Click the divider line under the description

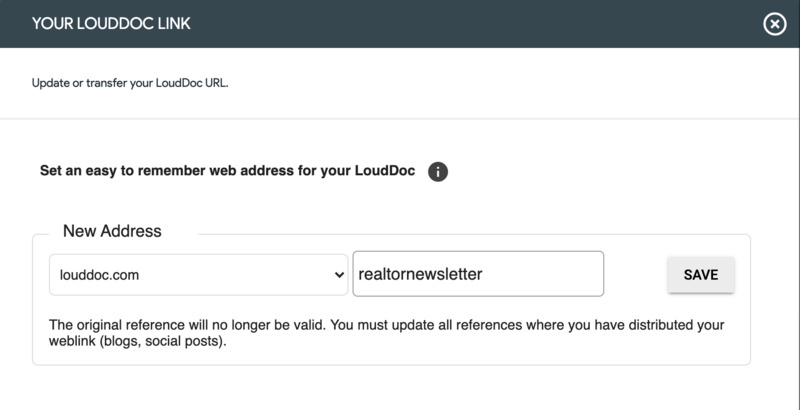point(400,119)
